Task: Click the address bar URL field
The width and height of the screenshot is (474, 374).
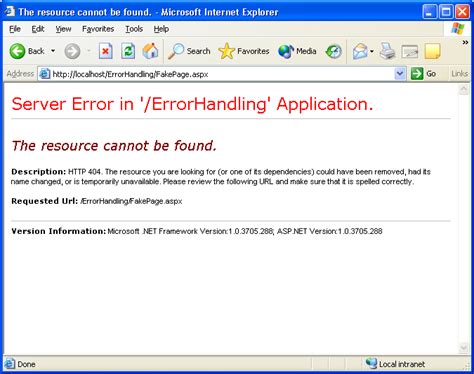Action: click(x=222, y=74)
